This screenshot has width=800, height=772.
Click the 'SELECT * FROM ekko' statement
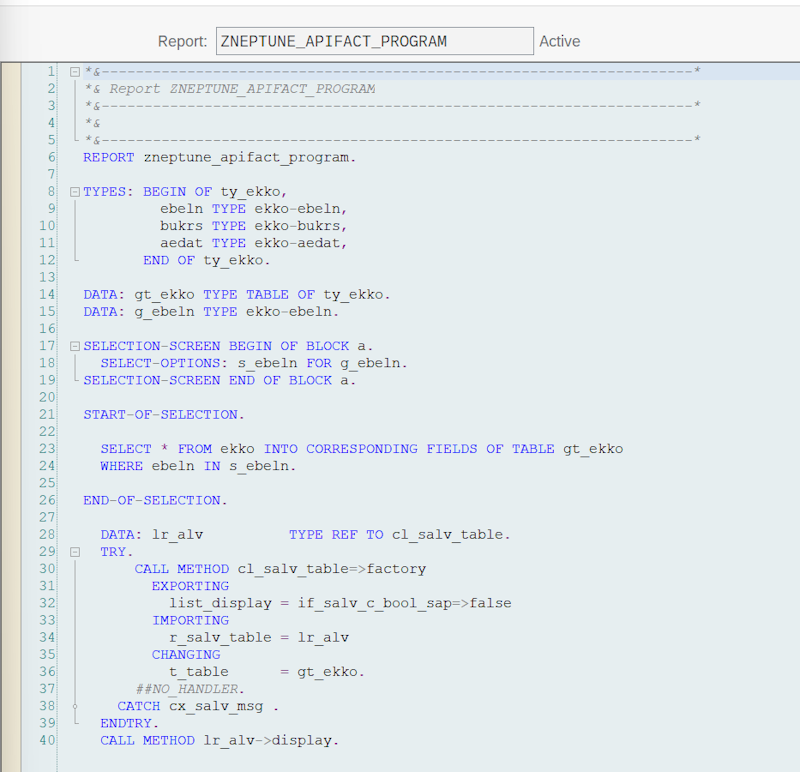point(362,449)
